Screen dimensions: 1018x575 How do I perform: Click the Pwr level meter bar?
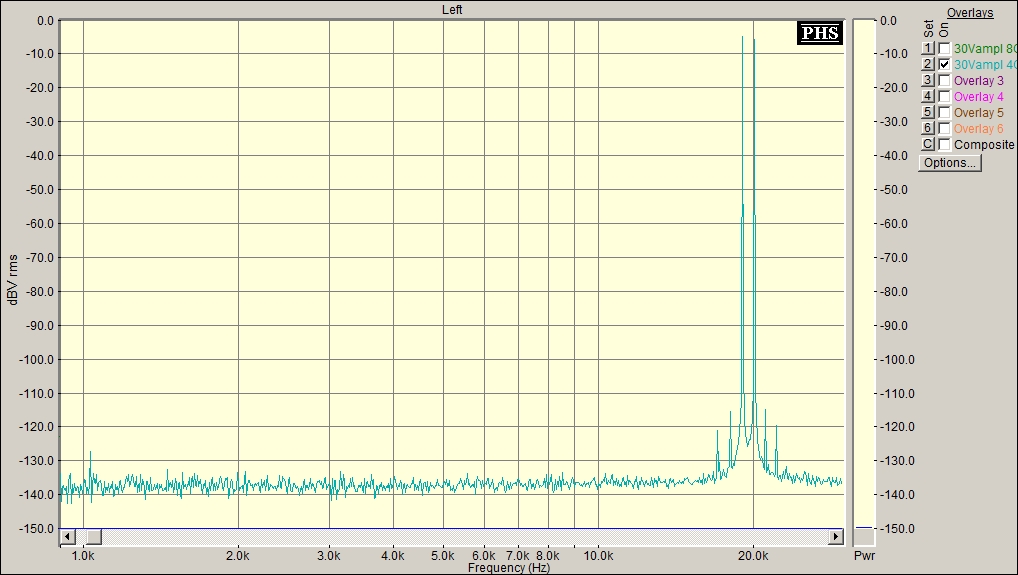tap(863, 277)
